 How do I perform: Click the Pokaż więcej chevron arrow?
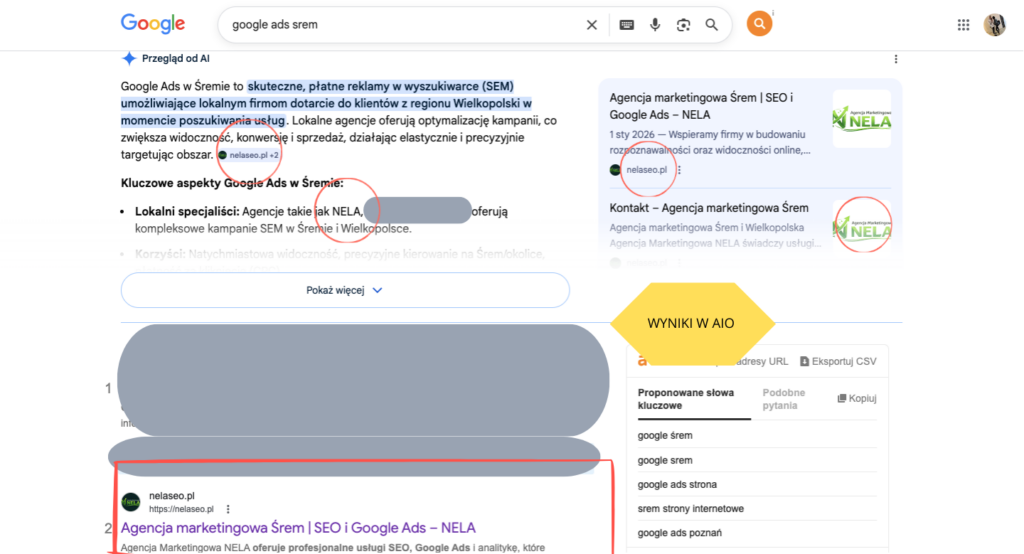[x=377, y=290]
